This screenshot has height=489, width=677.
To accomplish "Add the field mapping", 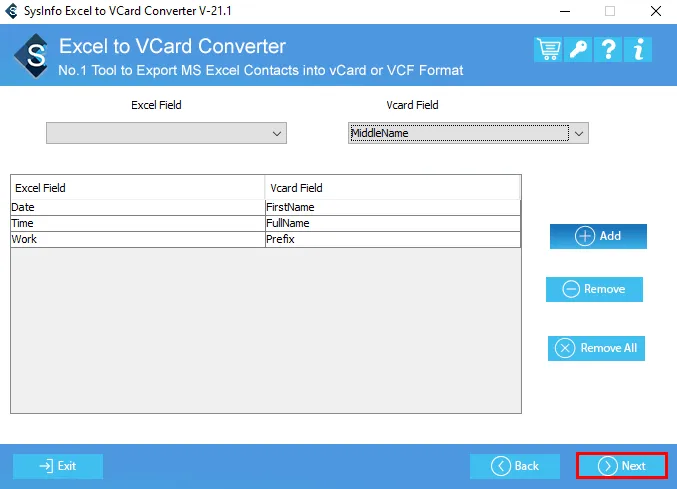I will [598, 236].
